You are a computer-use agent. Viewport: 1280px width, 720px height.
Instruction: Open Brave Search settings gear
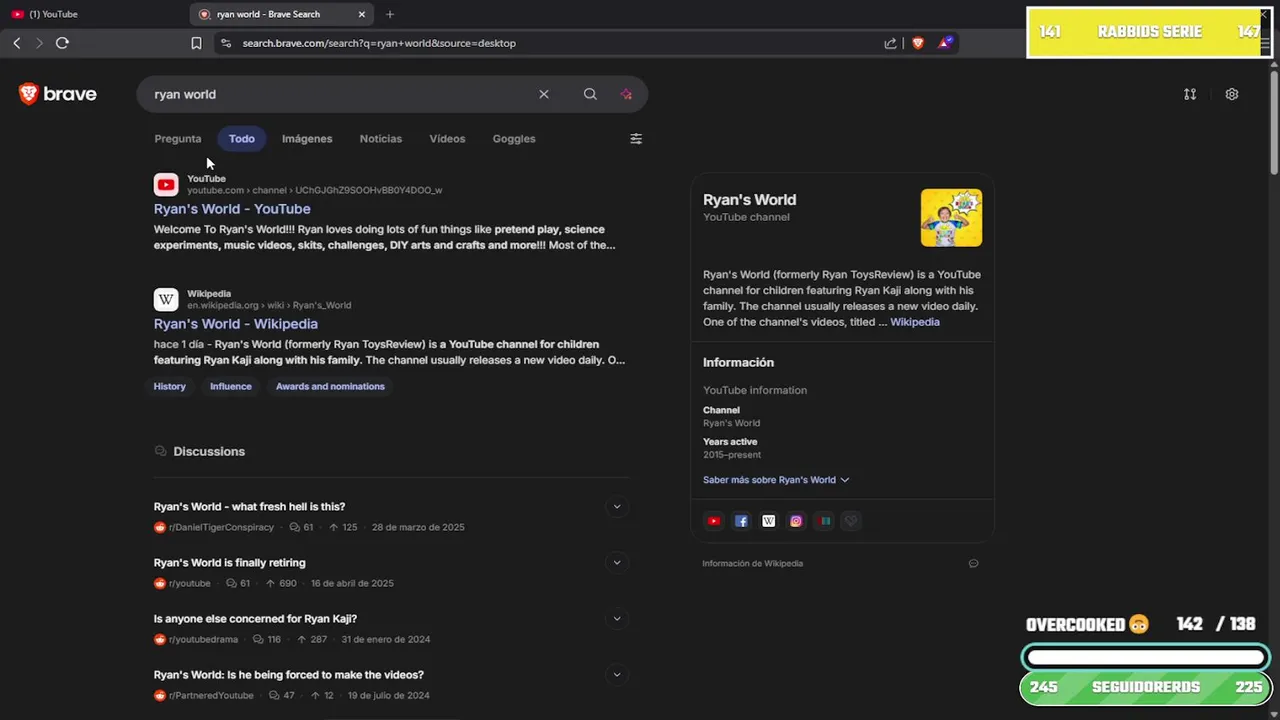[x=1232, y=94]
